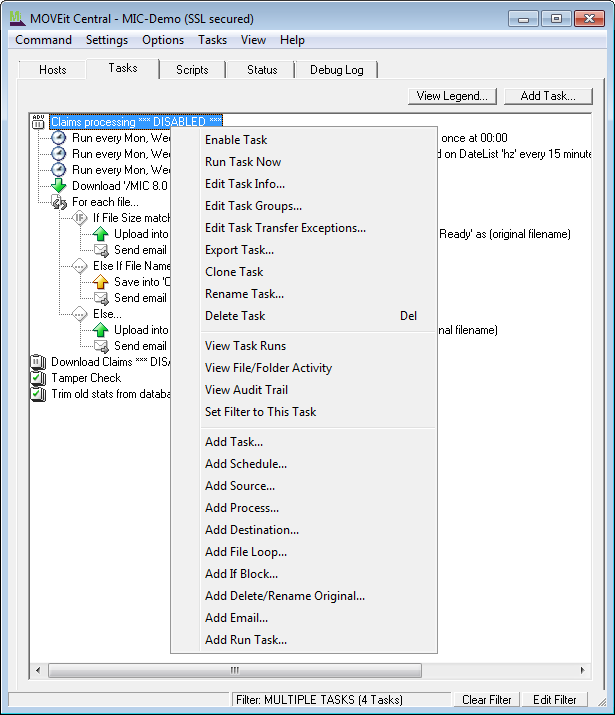Click the clock icon of the 'once at 00:00' schedule
This screenshot has height=715, width=615.
pos(58,138)
